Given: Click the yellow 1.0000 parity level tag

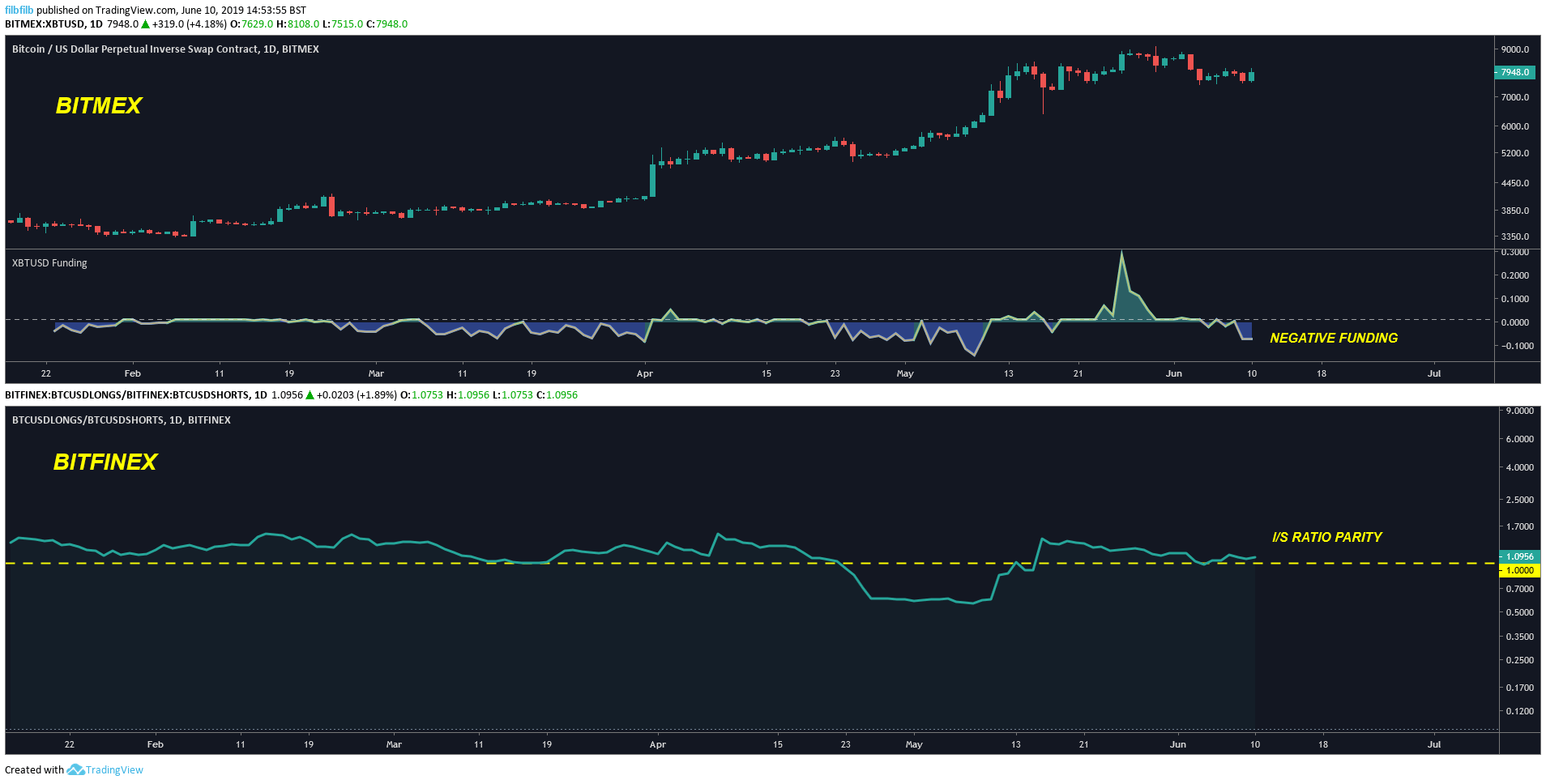Looking at the screenshot, I should click(x=1518, y=570).
